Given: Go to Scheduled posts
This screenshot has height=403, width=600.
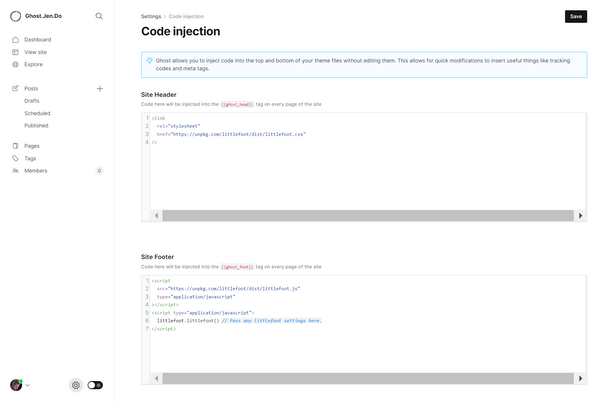Looking at the screenshot, I should coord(37,113).
